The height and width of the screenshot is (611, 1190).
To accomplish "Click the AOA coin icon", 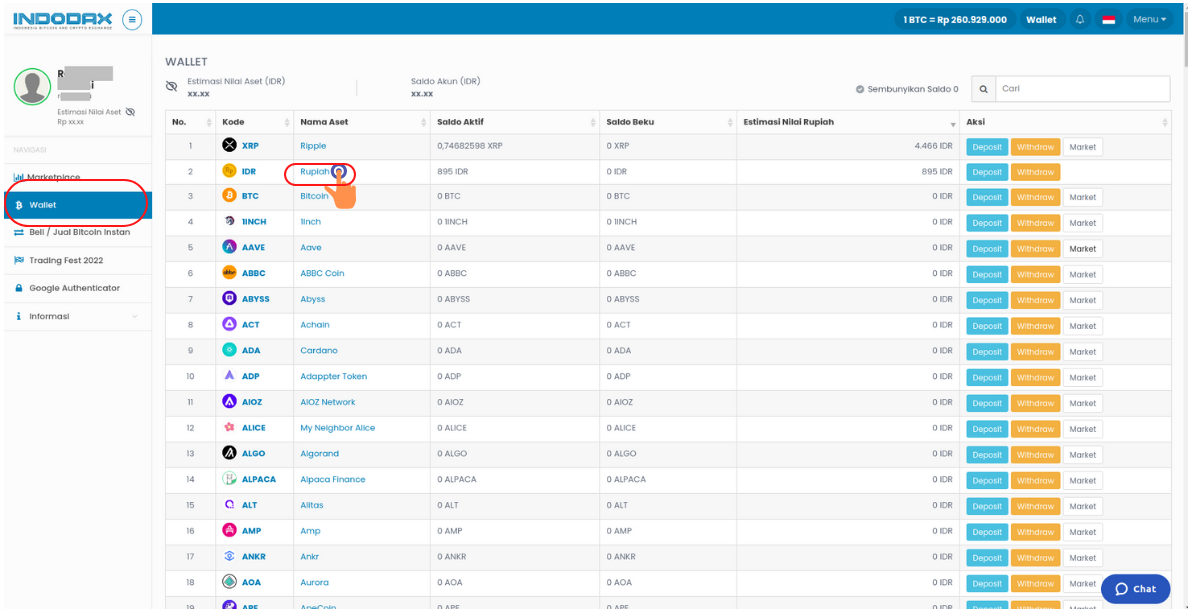I will (229, 582).
